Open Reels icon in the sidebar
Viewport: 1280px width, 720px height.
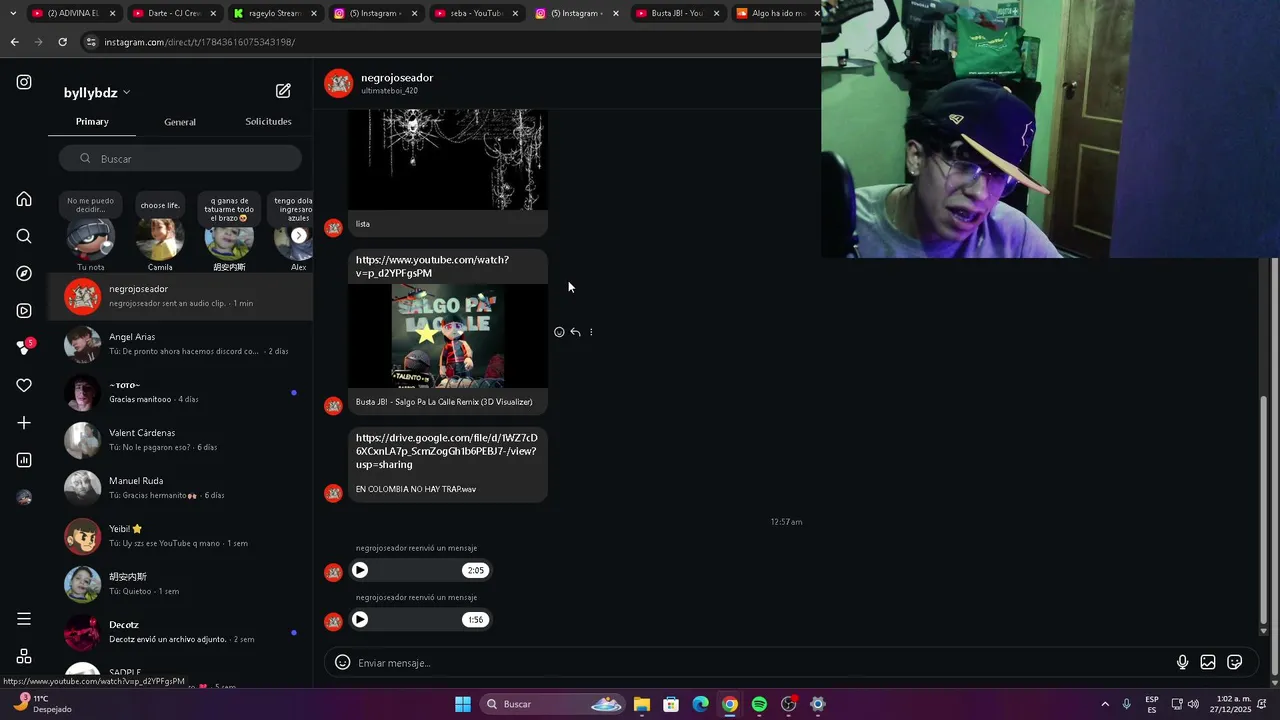pyautogui.click(x=24, y=311)
